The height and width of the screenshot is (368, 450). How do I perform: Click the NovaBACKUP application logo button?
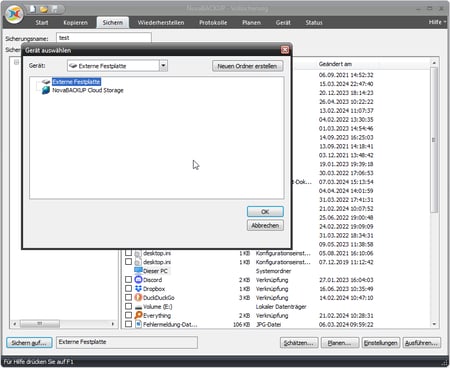15,14
